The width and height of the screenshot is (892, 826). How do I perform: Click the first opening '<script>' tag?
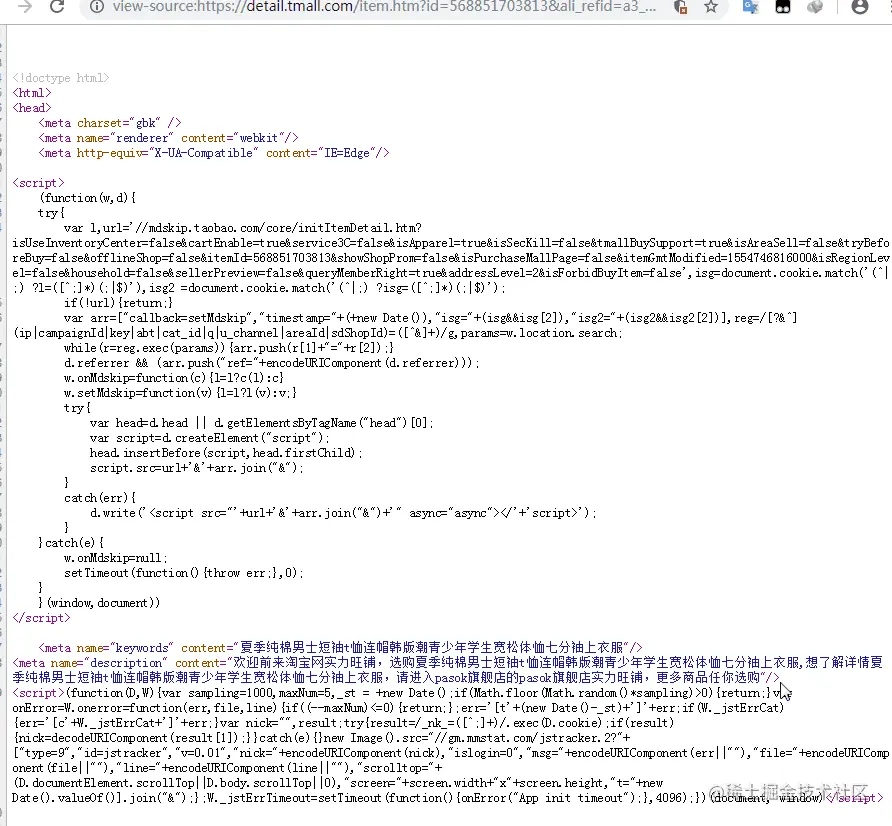tap(39, 183)
